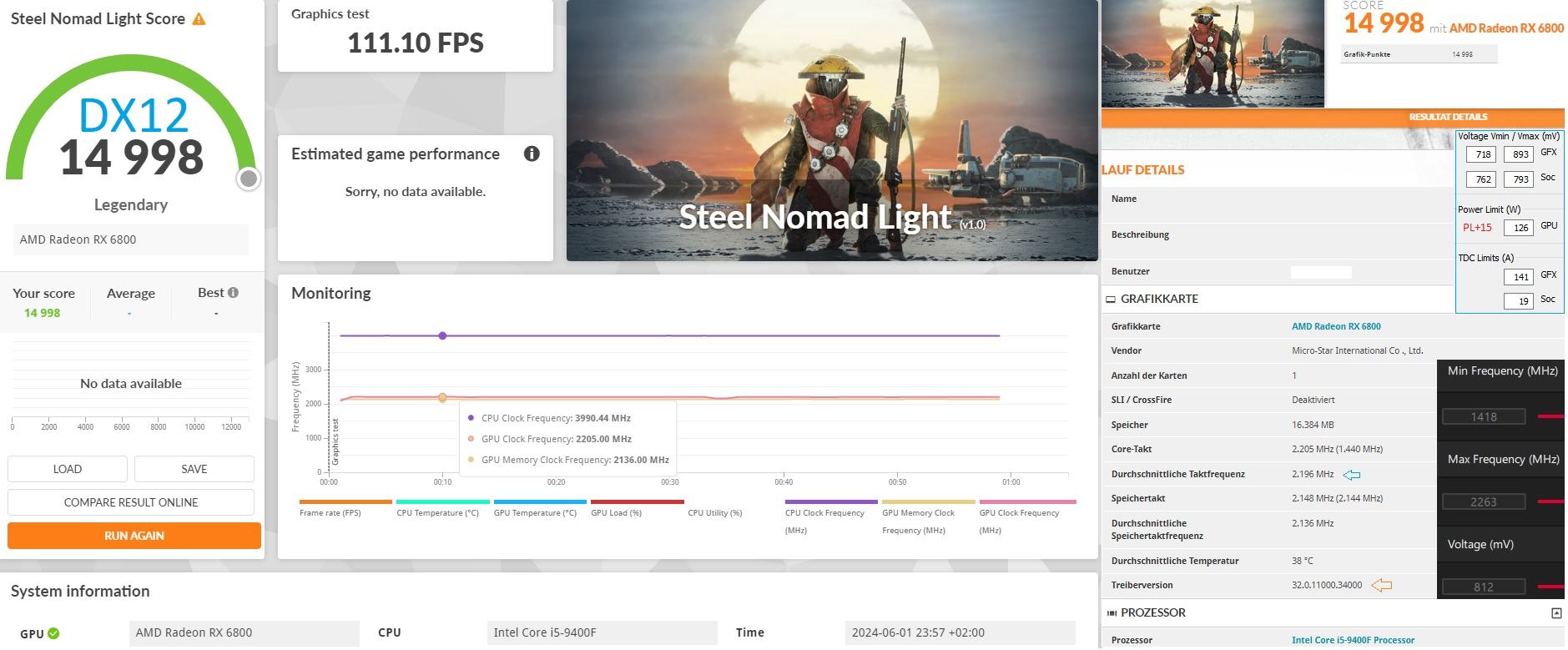1568x650 pixels.
Task: Click the LAUF DETAILS heading
Action: [1142, 169]
